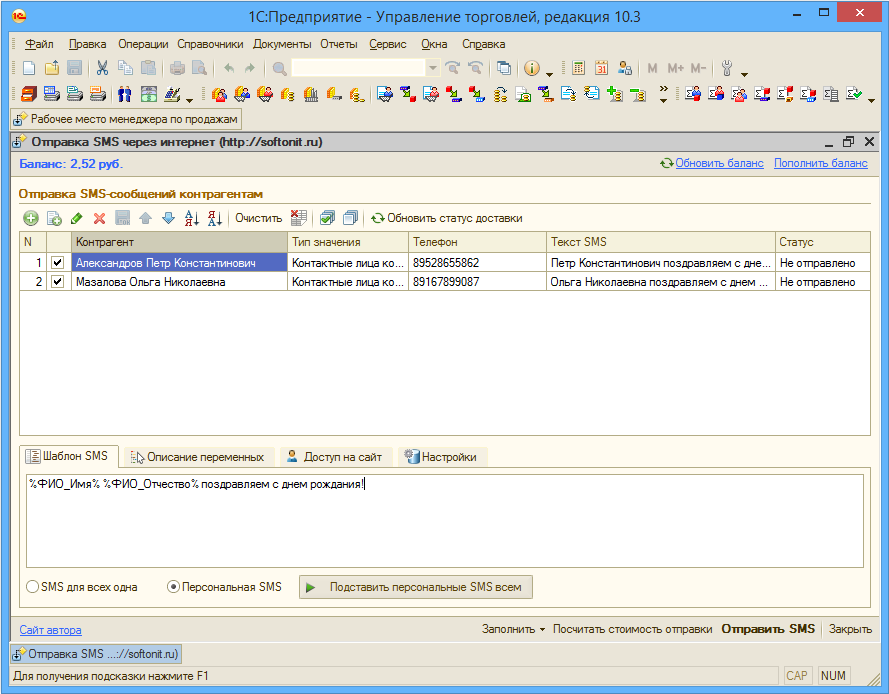Click phone cell 89528655862
Image resolution: width=889 pixels, height=694 pixels.
[477, 263]
